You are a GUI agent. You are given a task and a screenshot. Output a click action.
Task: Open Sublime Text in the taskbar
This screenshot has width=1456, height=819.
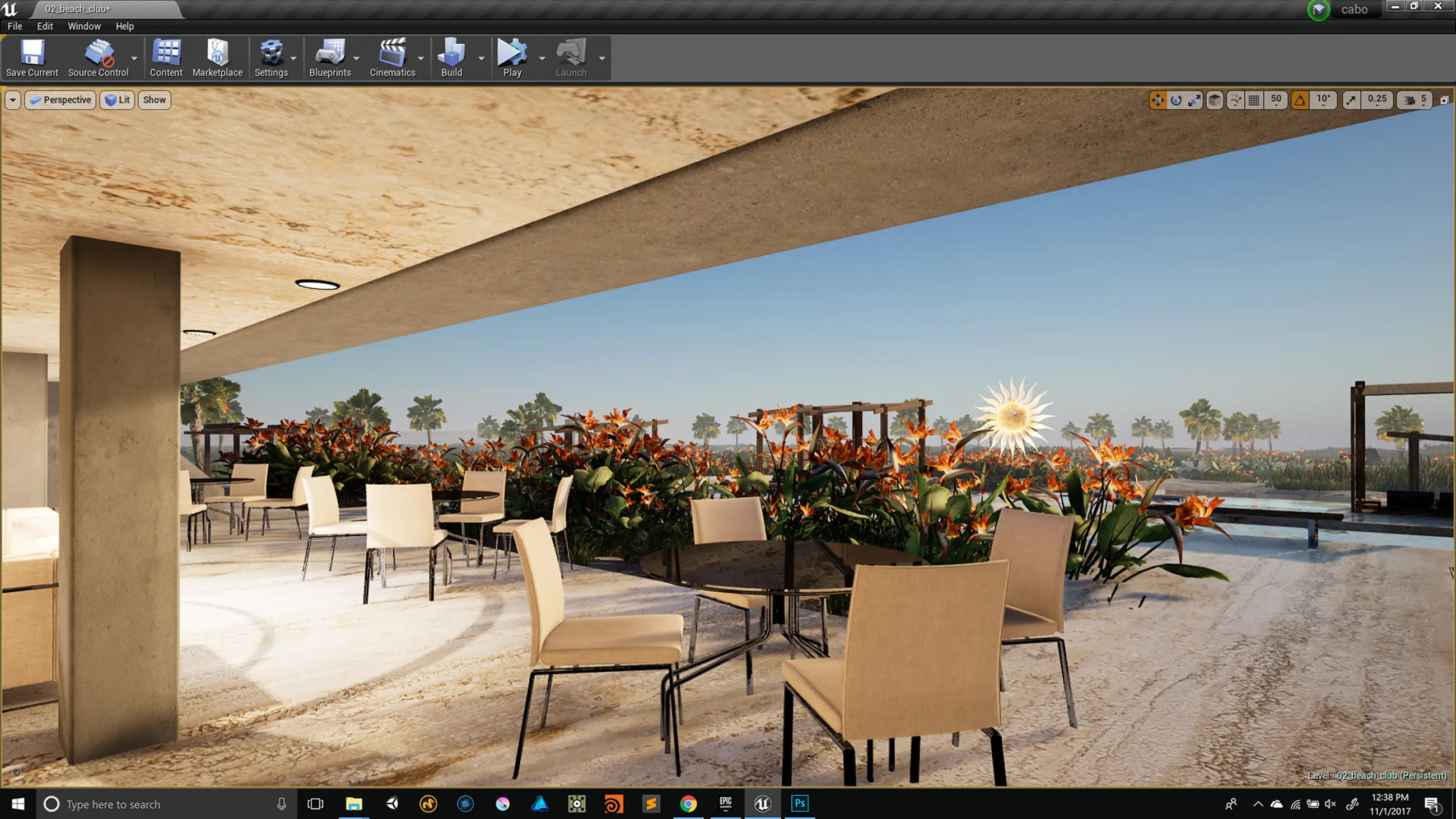pos(651,804)
